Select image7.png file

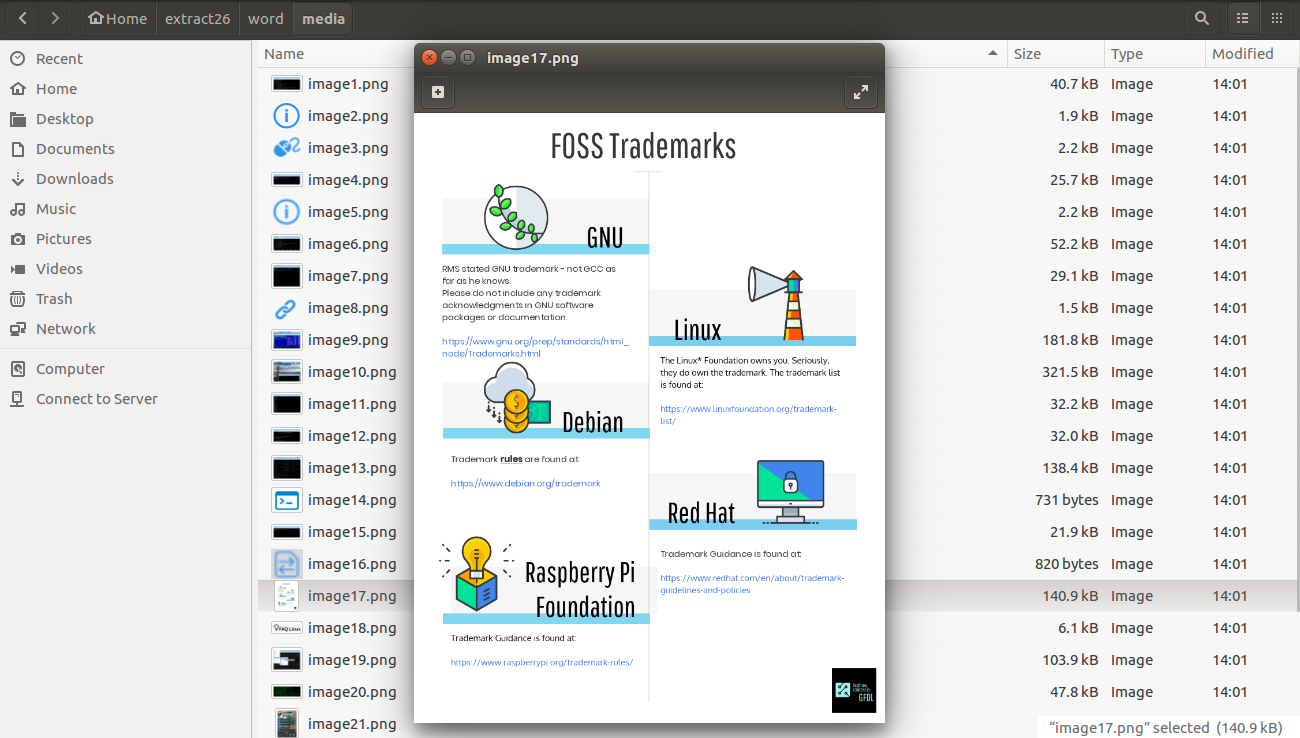348,276
